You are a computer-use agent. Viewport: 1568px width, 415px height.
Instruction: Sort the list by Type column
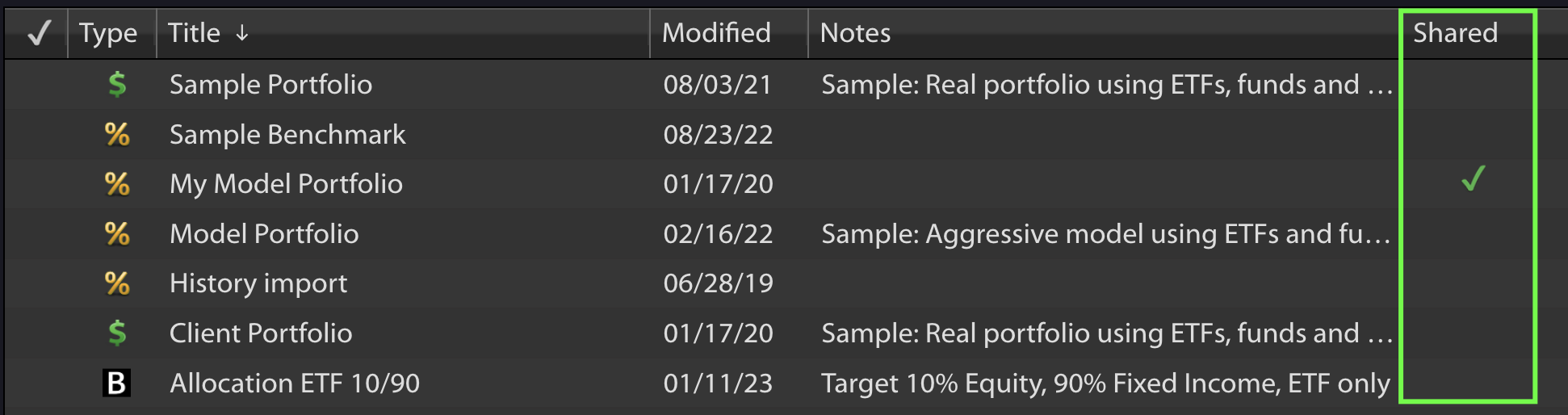[x=108, y=33]
